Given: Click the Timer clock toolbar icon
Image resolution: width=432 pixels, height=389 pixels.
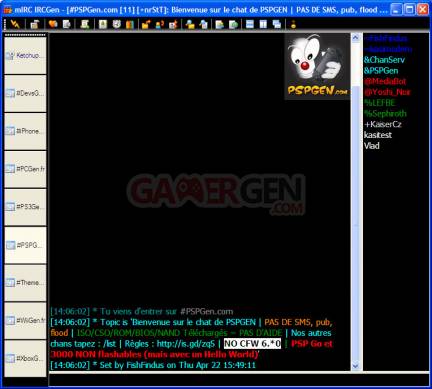Looking at the screenshot, I should click(117, 24).
